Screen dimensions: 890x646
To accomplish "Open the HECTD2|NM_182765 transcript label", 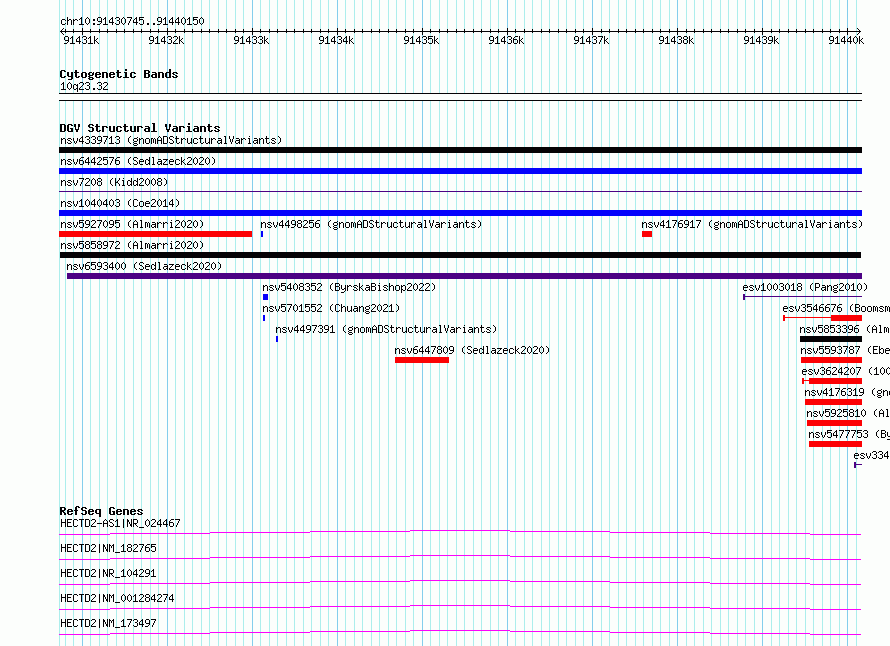I will click(x=108, y=548).
